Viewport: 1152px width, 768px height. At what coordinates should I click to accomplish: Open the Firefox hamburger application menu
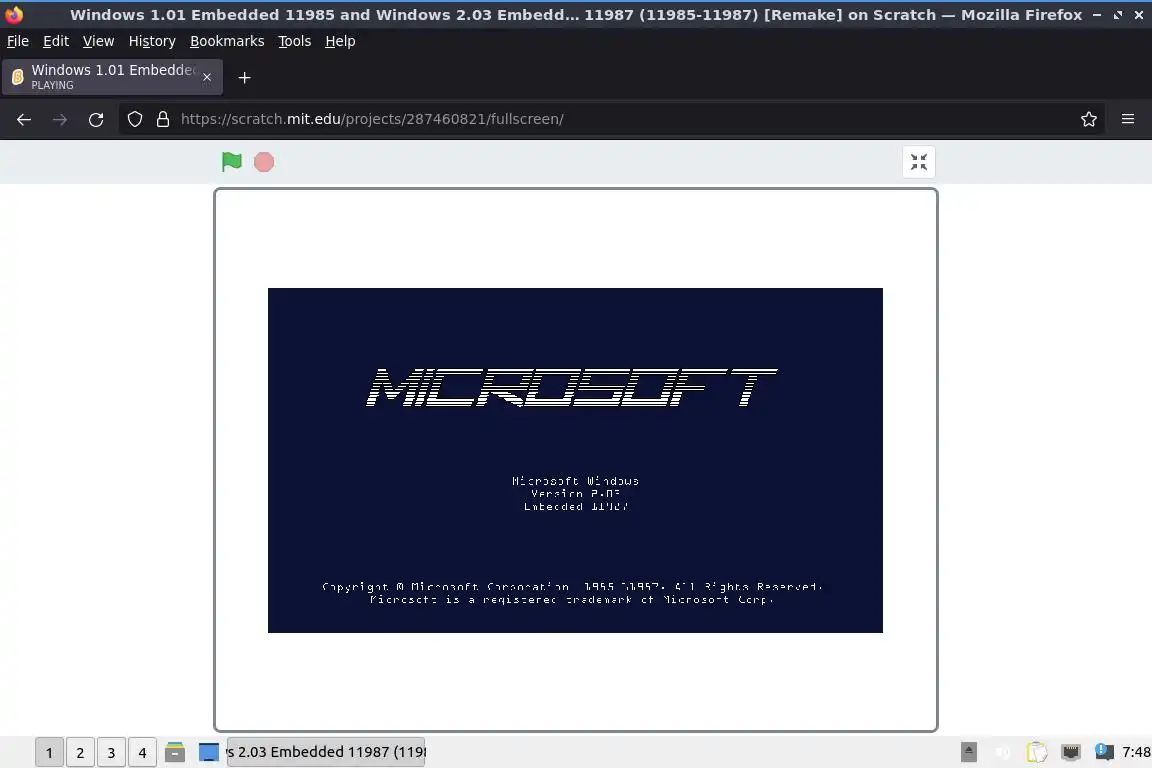click(1128, 119)
